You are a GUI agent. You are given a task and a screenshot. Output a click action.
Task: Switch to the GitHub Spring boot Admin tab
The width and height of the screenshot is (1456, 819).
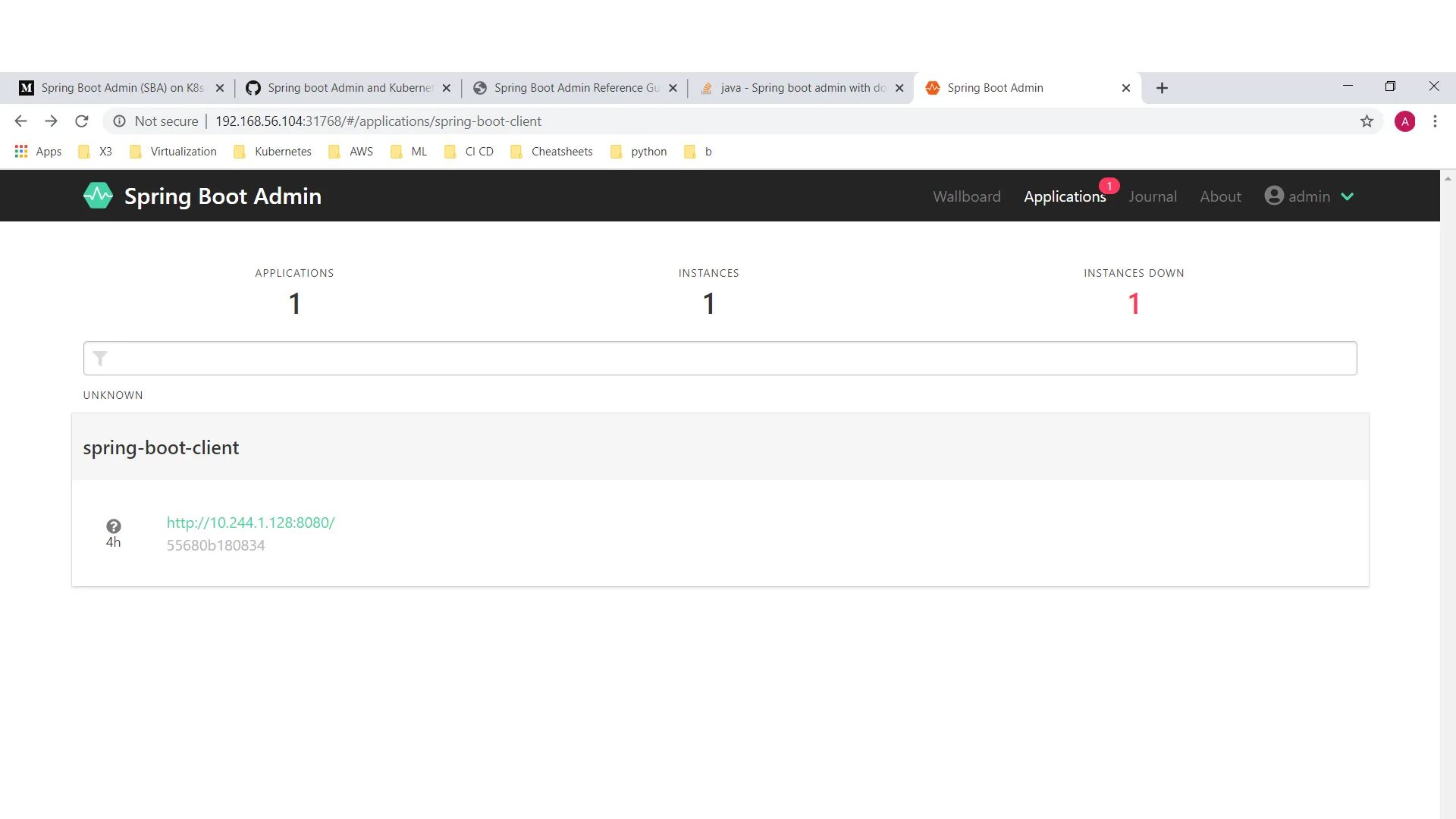point(341,88)
